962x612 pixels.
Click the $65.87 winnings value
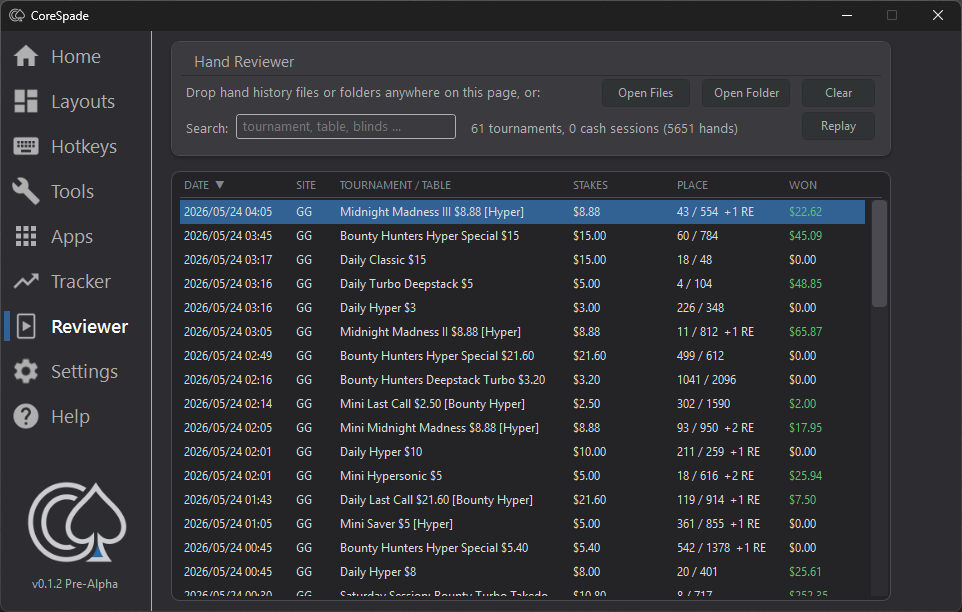tap(805, 332)
